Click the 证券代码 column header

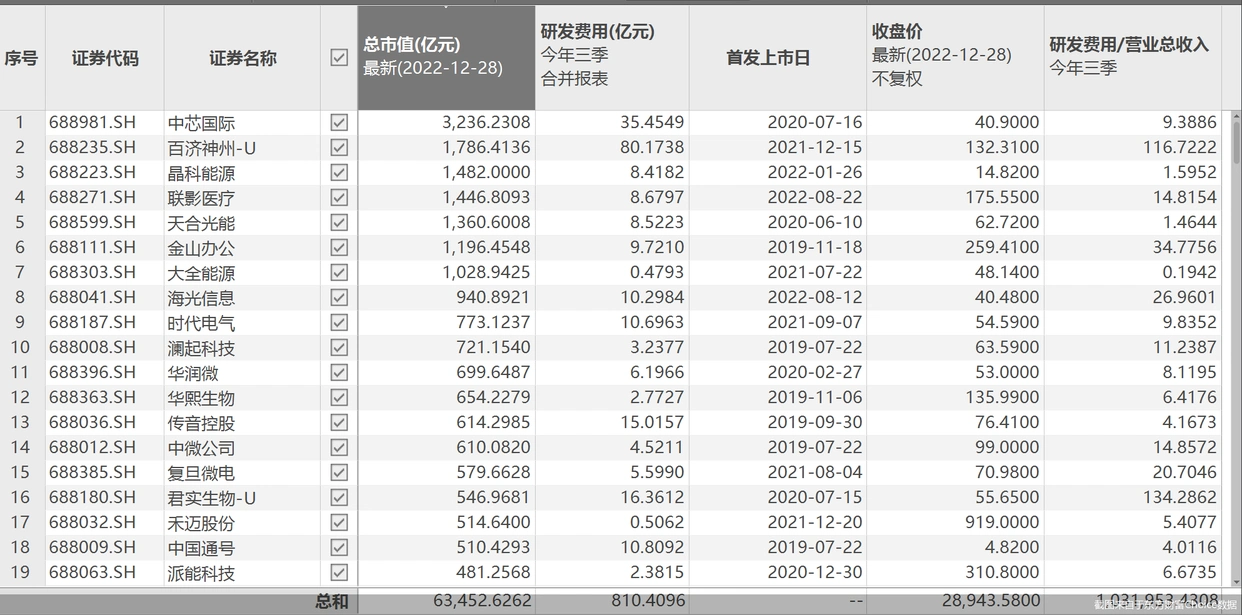(106, 57)
